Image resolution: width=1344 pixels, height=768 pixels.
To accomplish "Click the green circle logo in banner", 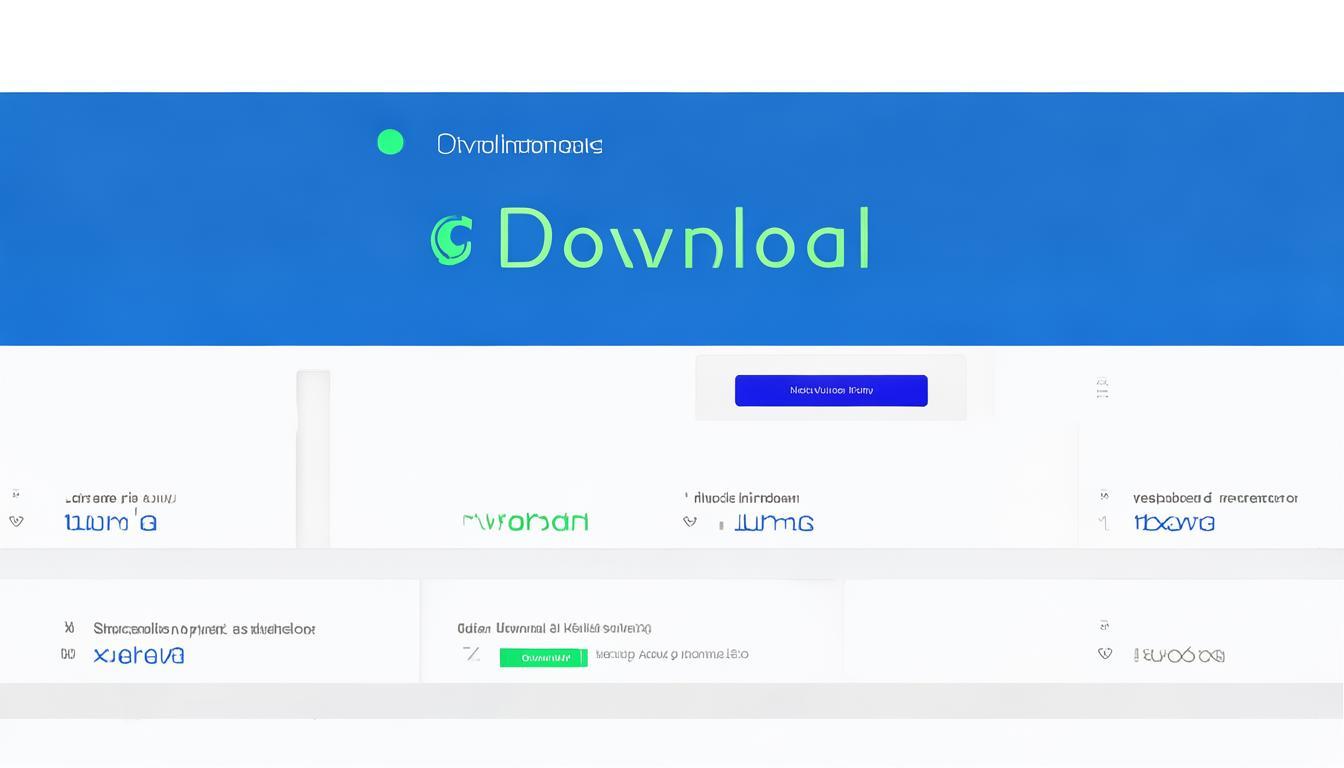I will pyautogui.click(x=390, y=142).
